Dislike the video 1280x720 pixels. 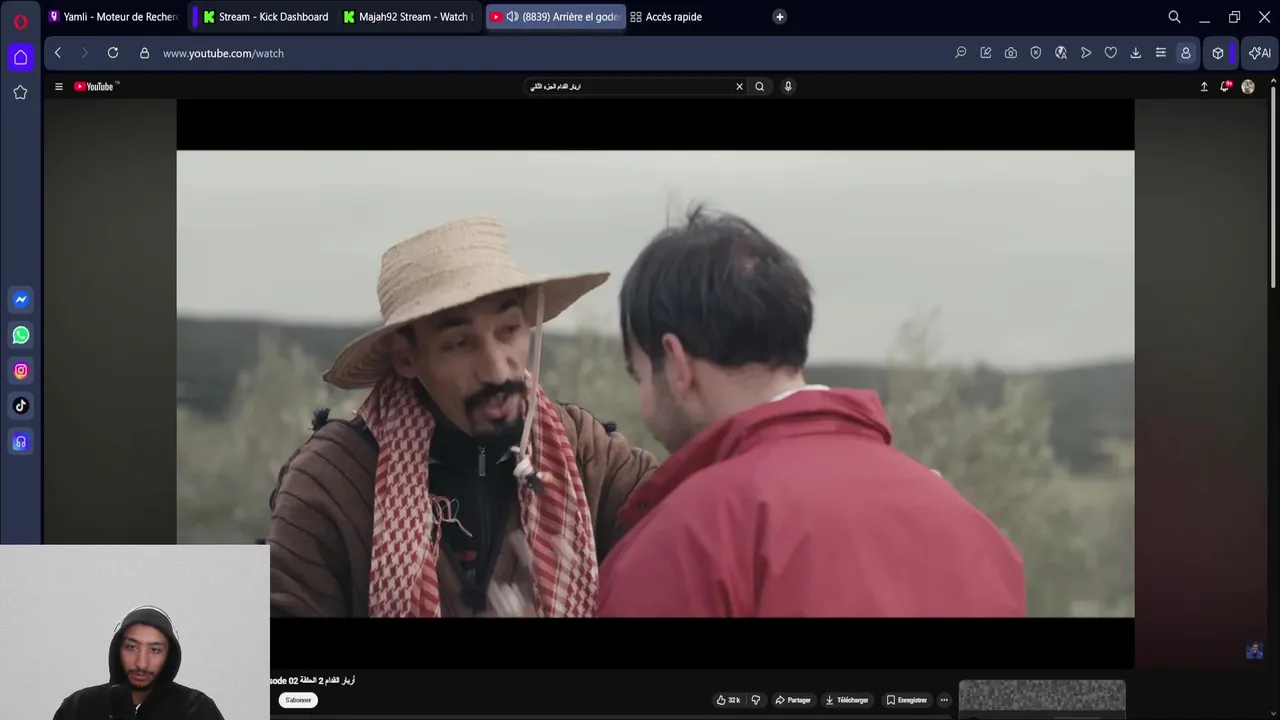point(756,700)
